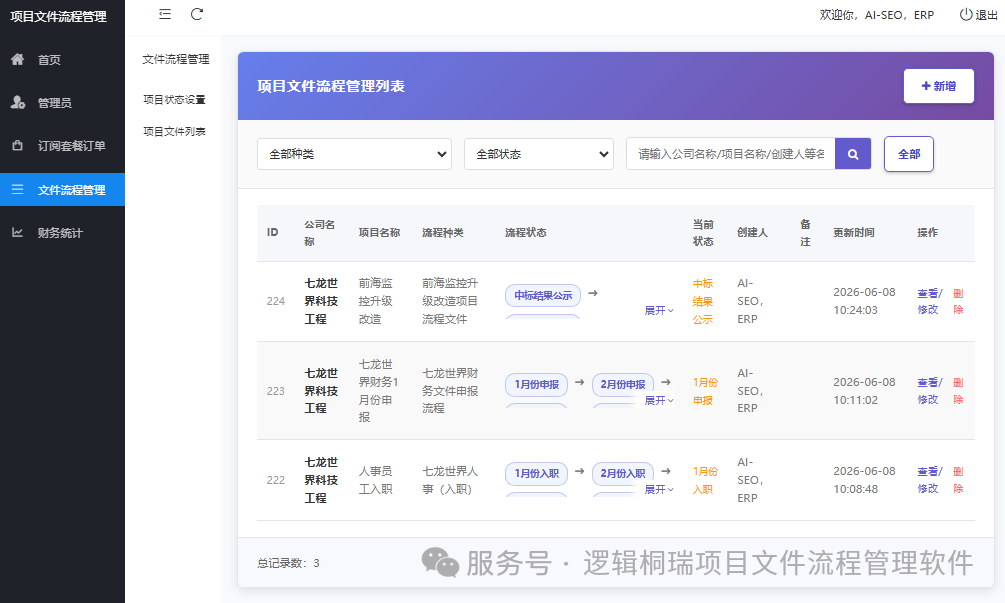Click the 全部 button
The width and height of the screenshot is (1005, 603).
(908, 154)
